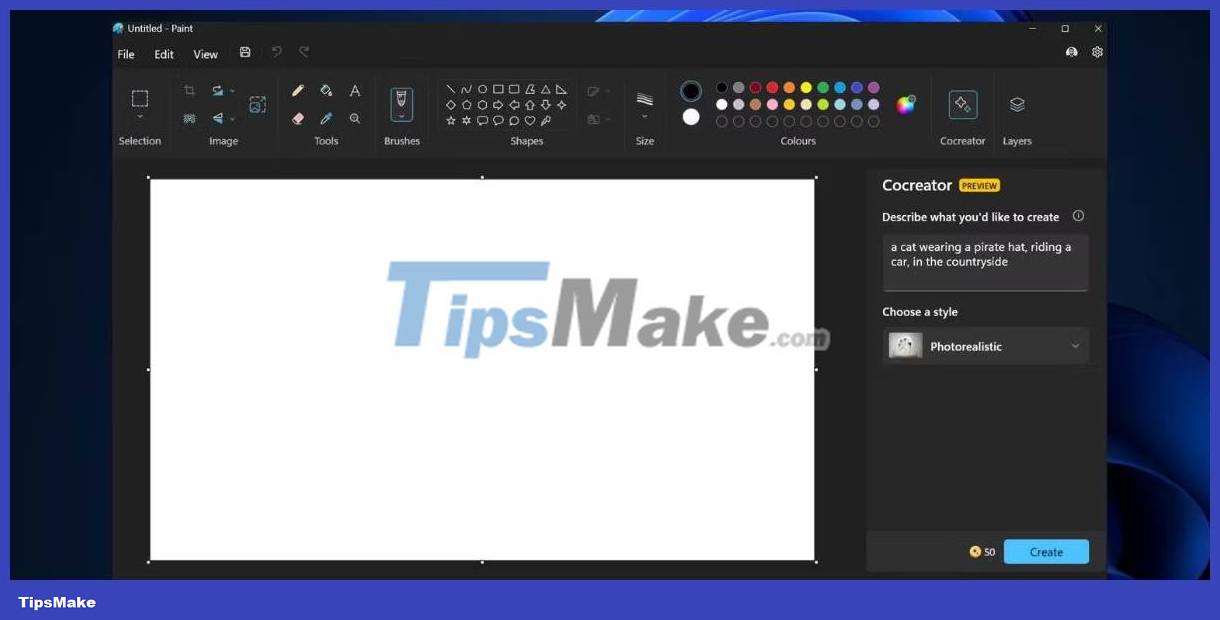1220x620 pixels.
Task: Open the Selection options dropdown arrow
Action: (140, 116)
